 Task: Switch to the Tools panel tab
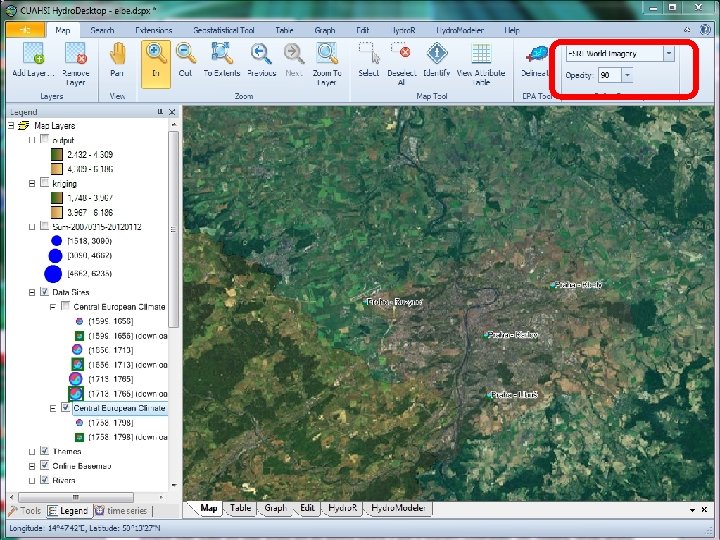(24, 510)
